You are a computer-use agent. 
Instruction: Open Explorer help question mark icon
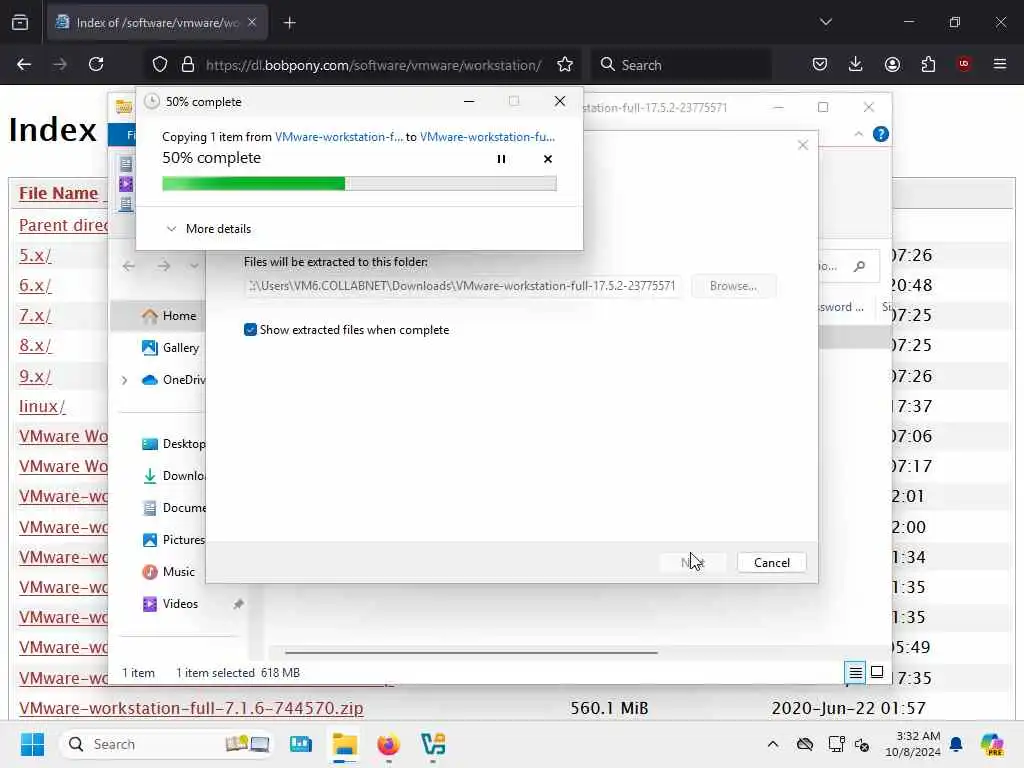pos(880,134)
